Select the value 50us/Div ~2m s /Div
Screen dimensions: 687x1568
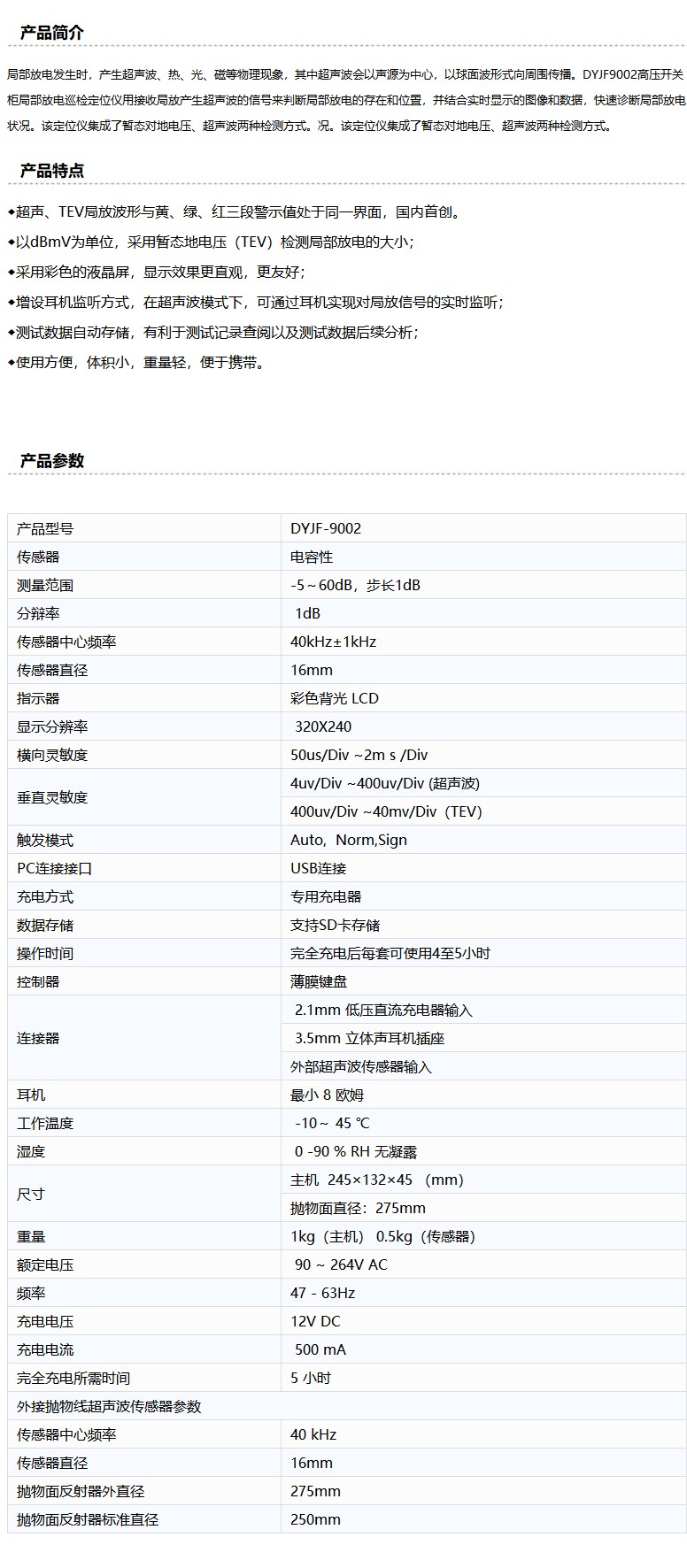point(359,755)
